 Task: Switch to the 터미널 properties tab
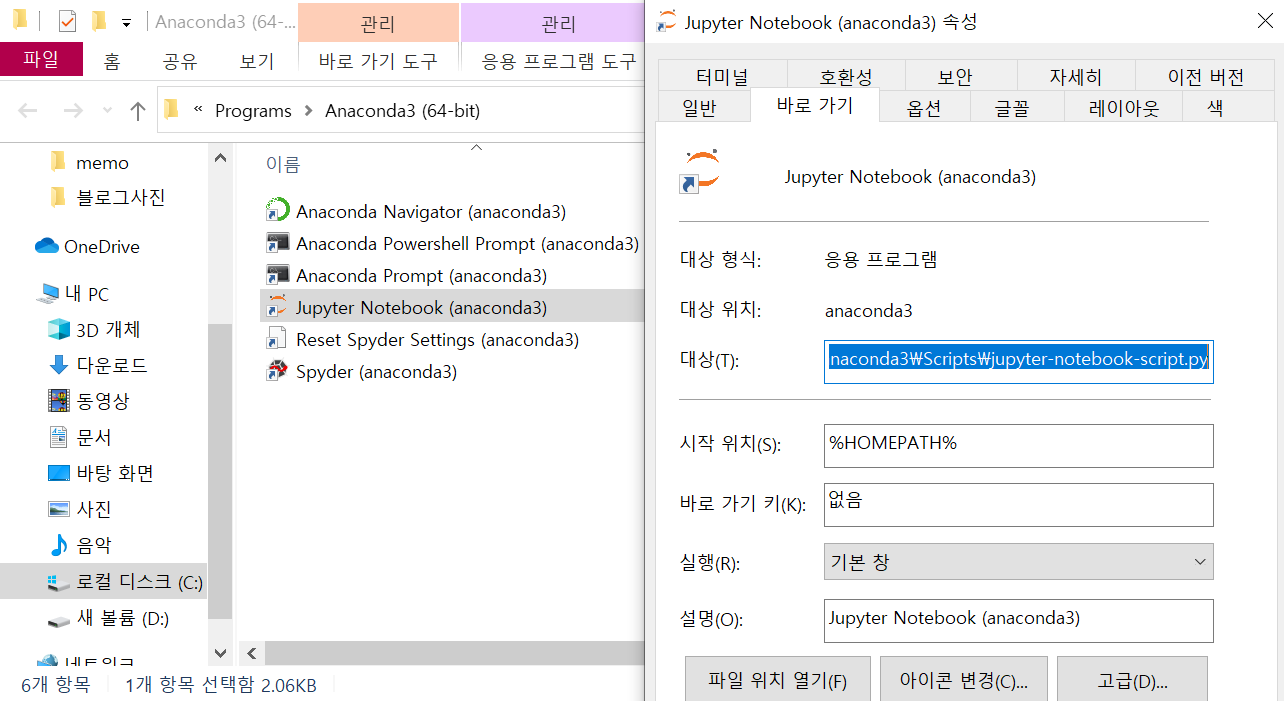click(x=722, y=77)
